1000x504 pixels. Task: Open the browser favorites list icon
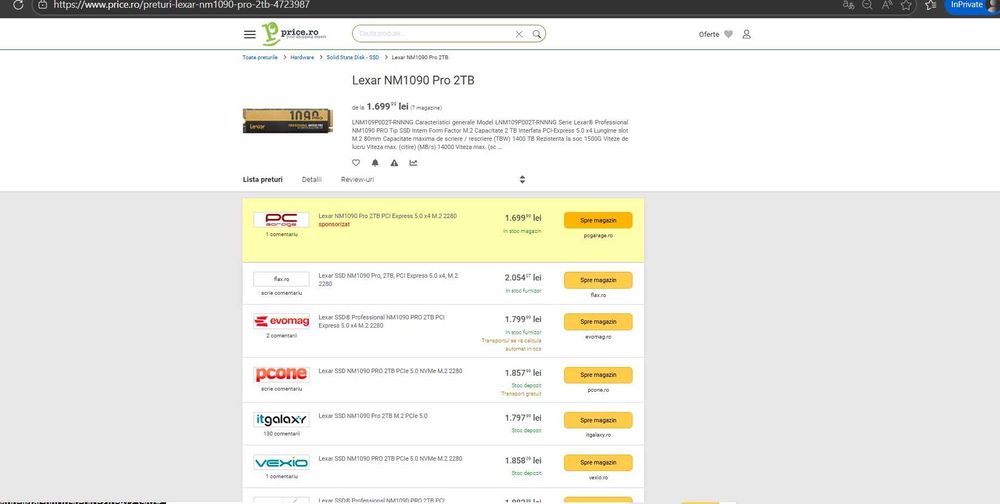pyautogui.click(x=930, y=4)
